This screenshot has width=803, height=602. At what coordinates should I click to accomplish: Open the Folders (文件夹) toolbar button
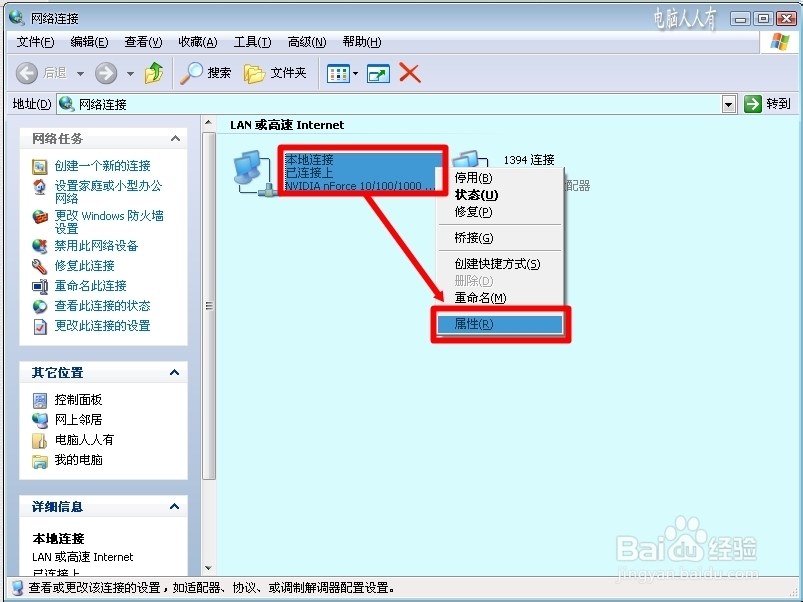pyautogui.click(x=275, y=73)
